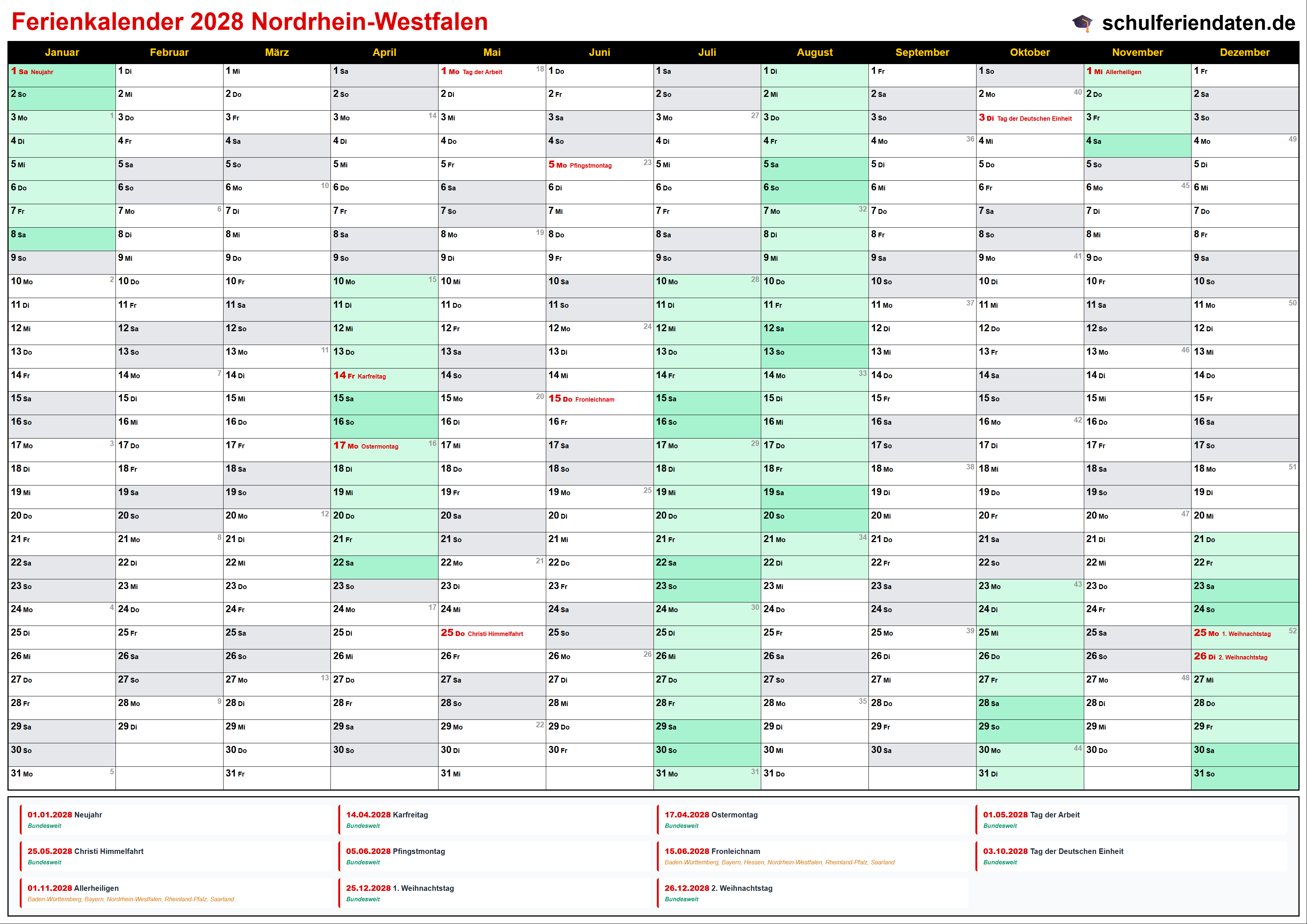Click the graduation cap logo icon
The image size is (1307, 924).
[1082, 23]
